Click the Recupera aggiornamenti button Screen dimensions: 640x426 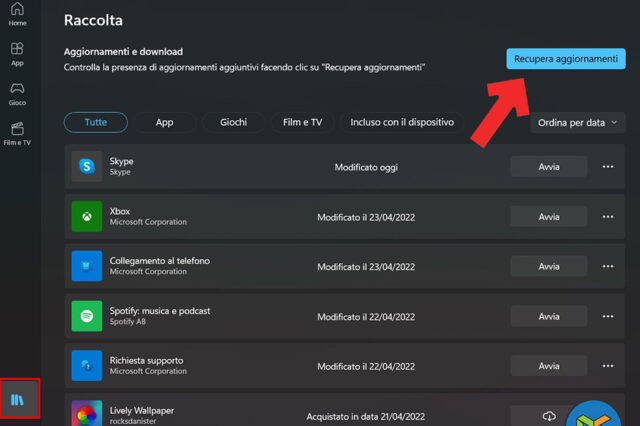point(565,59)
